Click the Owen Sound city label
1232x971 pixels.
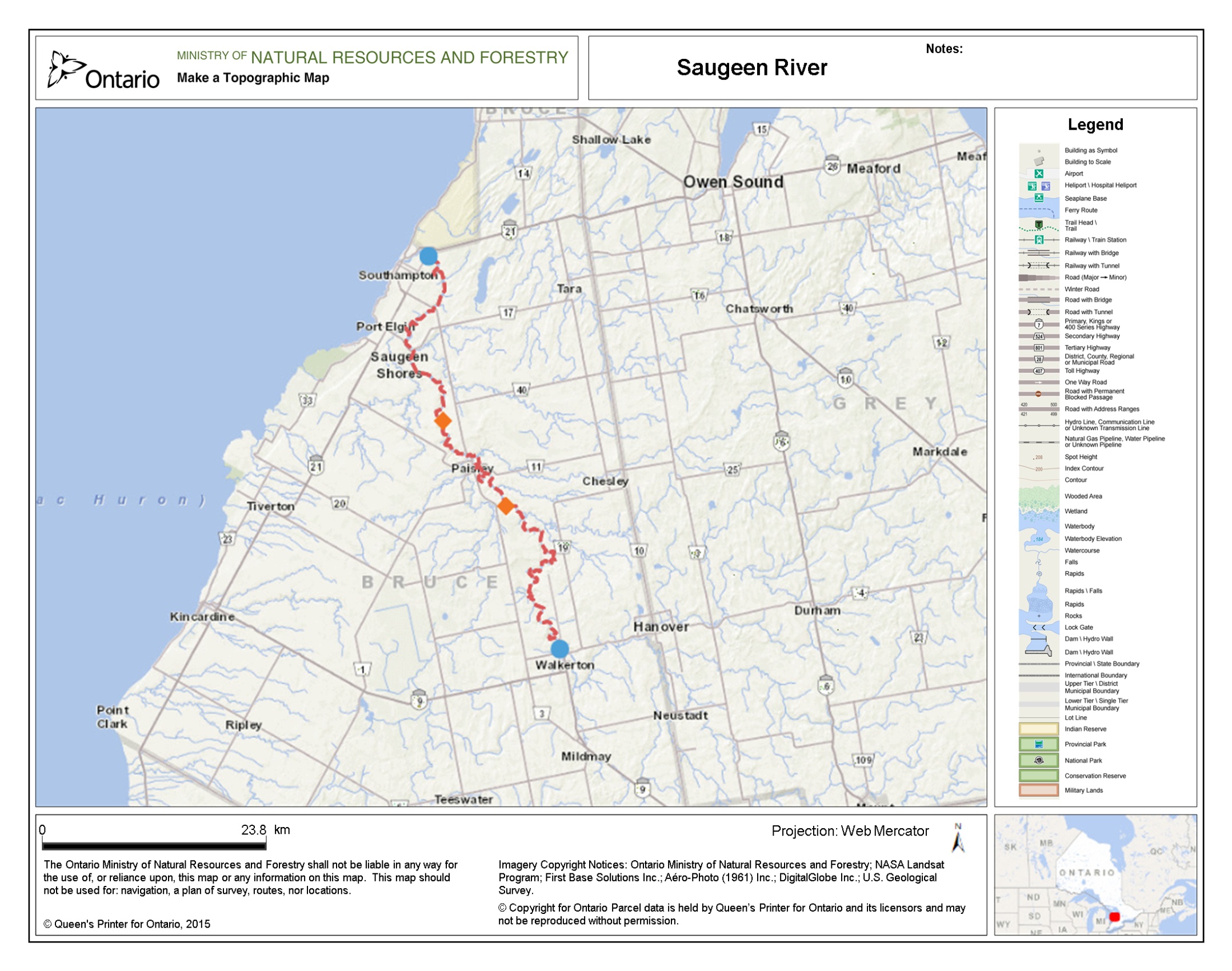(733, 182)
